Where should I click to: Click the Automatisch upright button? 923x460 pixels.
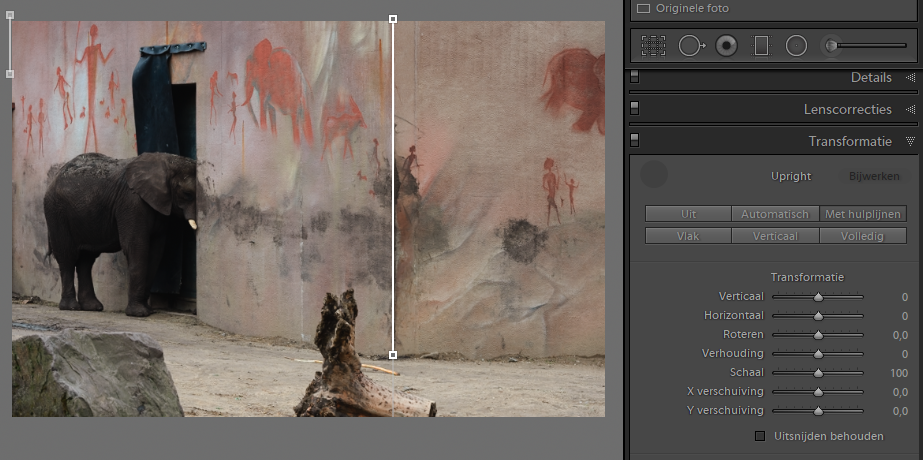(x=775, y=214)
